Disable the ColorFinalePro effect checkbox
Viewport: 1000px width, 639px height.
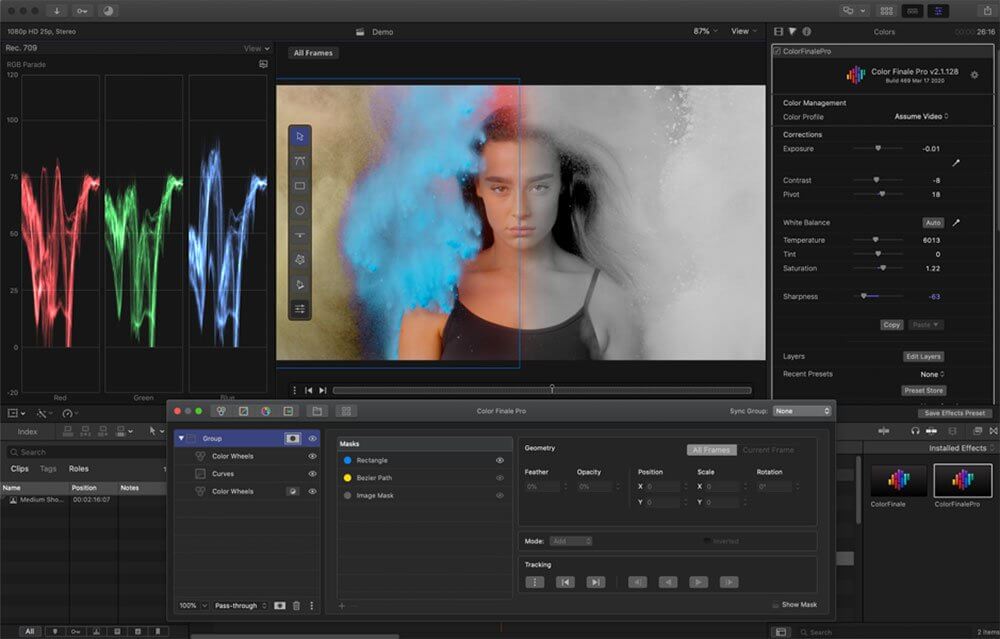click(778, 51)
